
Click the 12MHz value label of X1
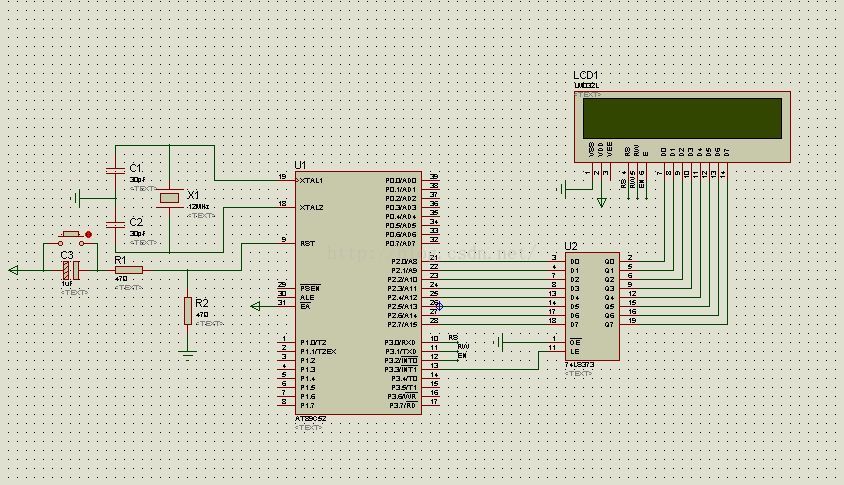point(198,207)
